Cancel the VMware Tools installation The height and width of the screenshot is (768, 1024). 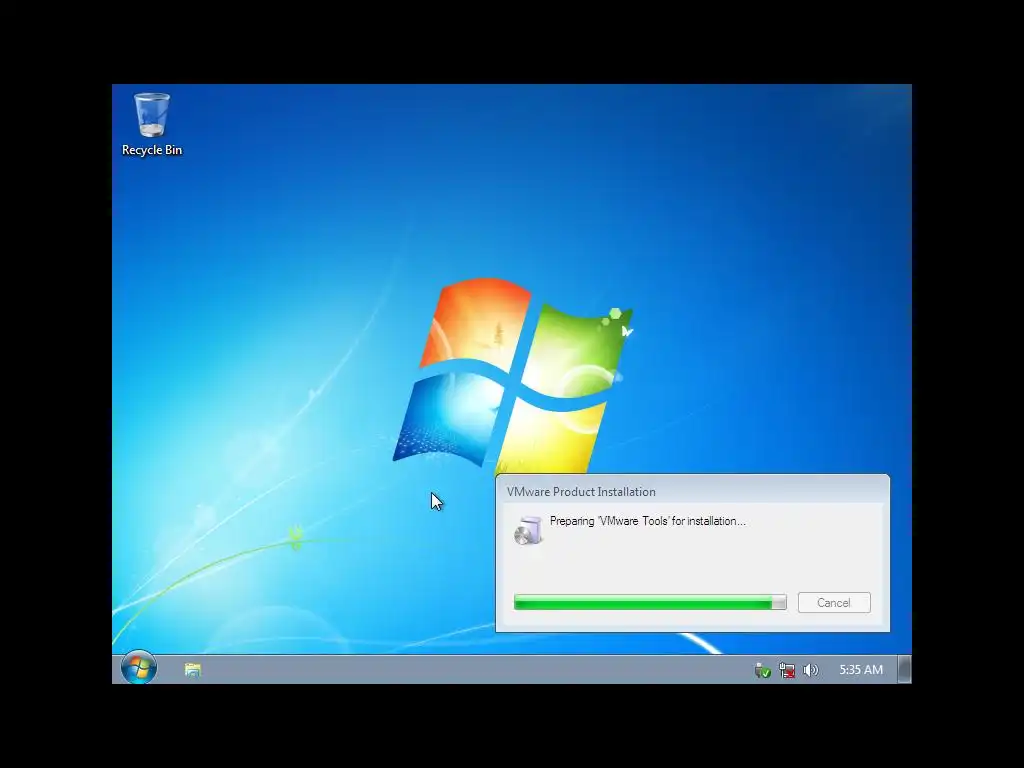click(x=834, y=603)
